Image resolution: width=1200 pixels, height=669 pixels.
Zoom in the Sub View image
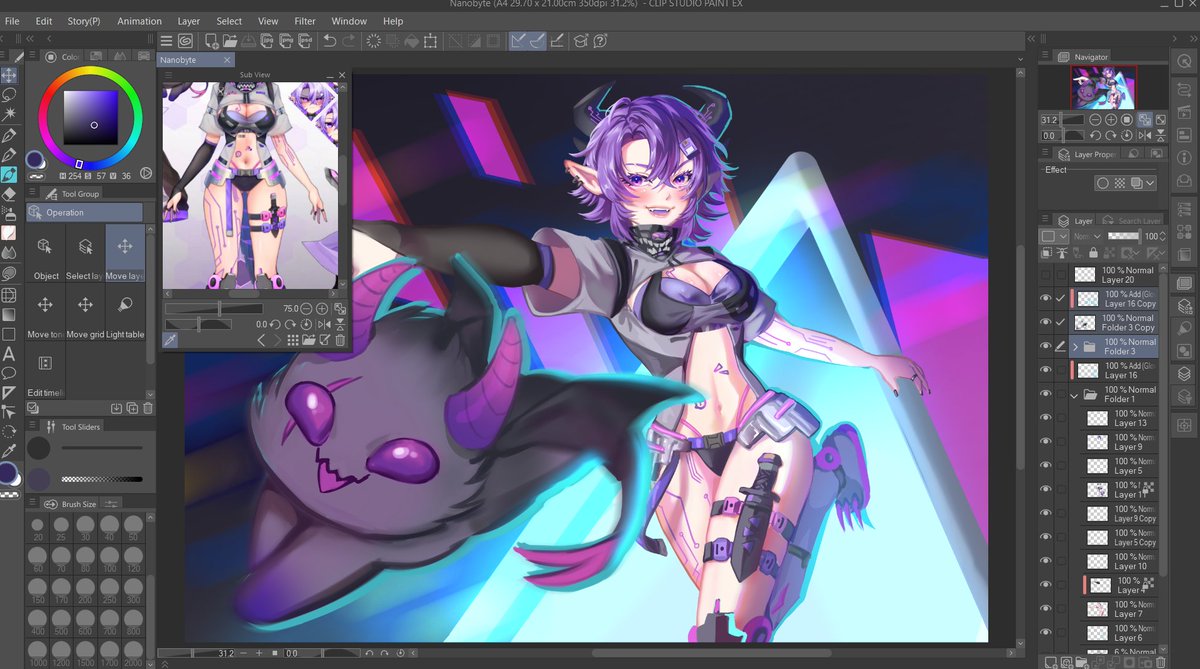[322, 309]
